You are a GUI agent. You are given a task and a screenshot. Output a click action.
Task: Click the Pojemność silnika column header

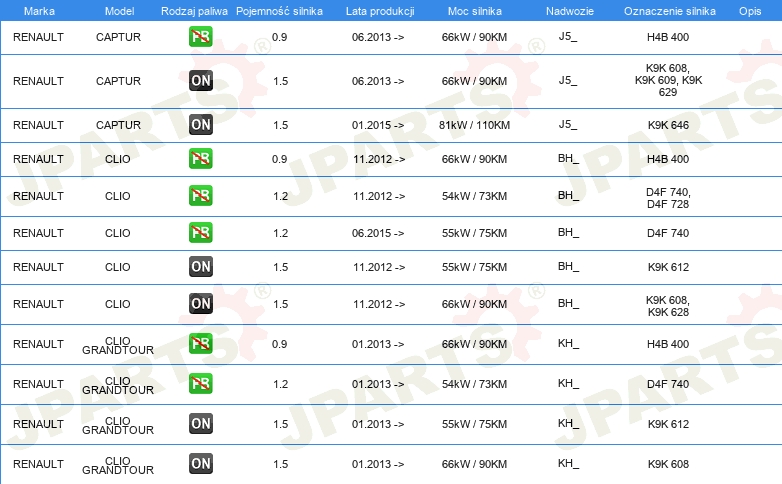279,11
